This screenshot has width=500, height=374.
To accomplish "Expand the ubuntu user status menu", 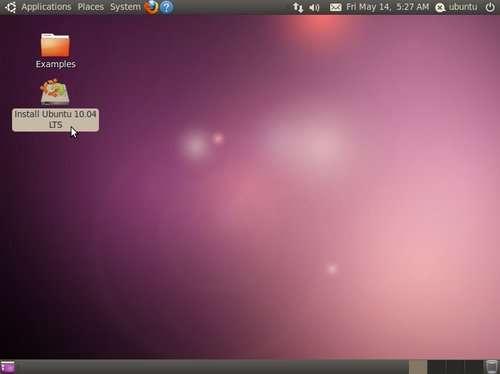I will 456,7.
